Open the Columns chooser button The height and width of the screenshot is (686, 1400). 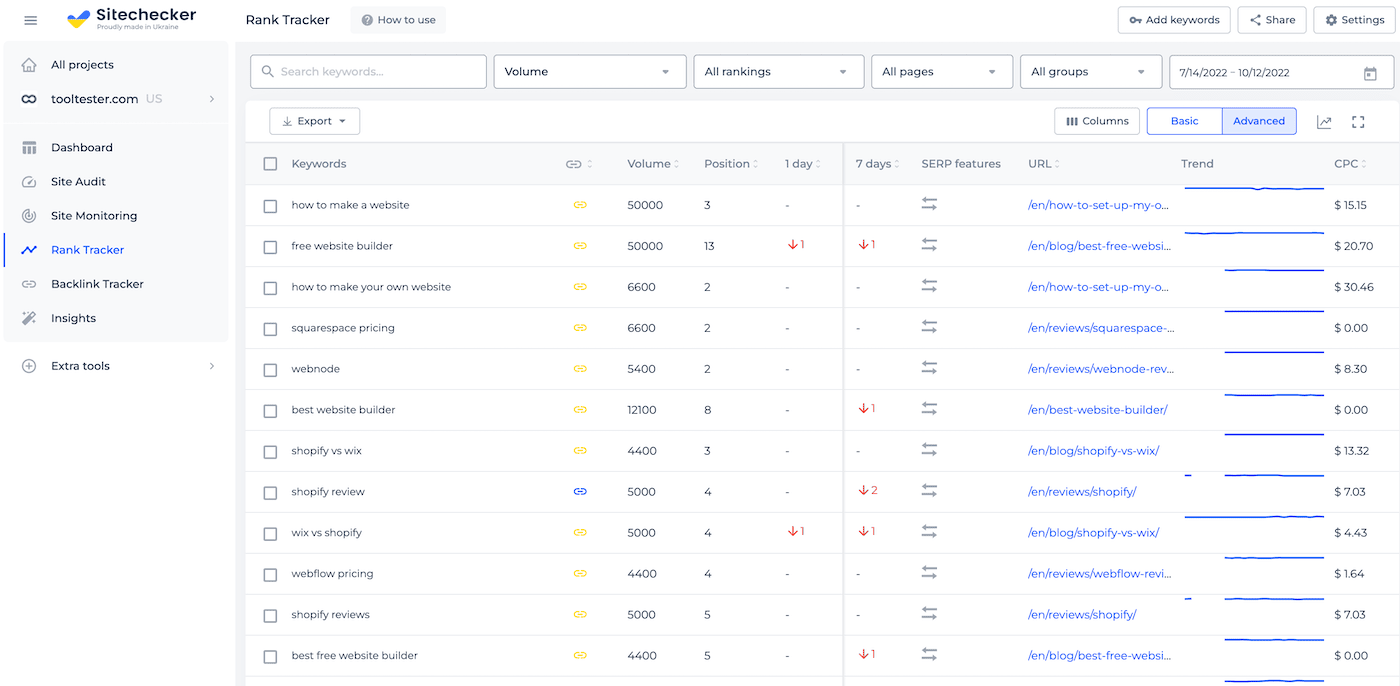[1097, 121]
